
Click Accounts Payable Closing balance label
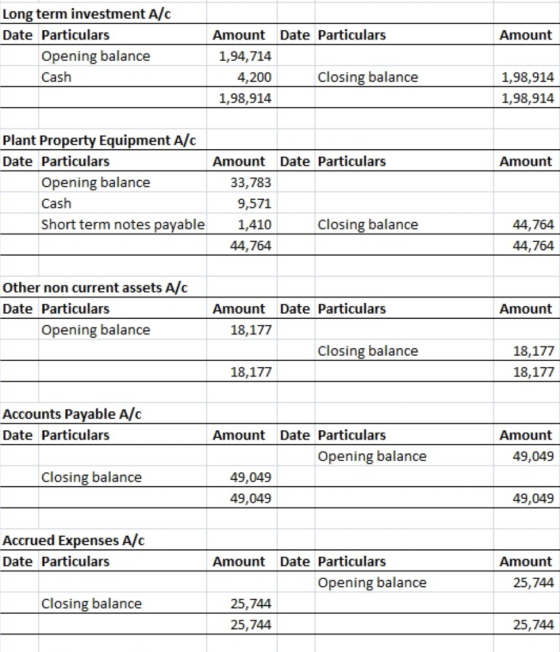tap(91, 477)
